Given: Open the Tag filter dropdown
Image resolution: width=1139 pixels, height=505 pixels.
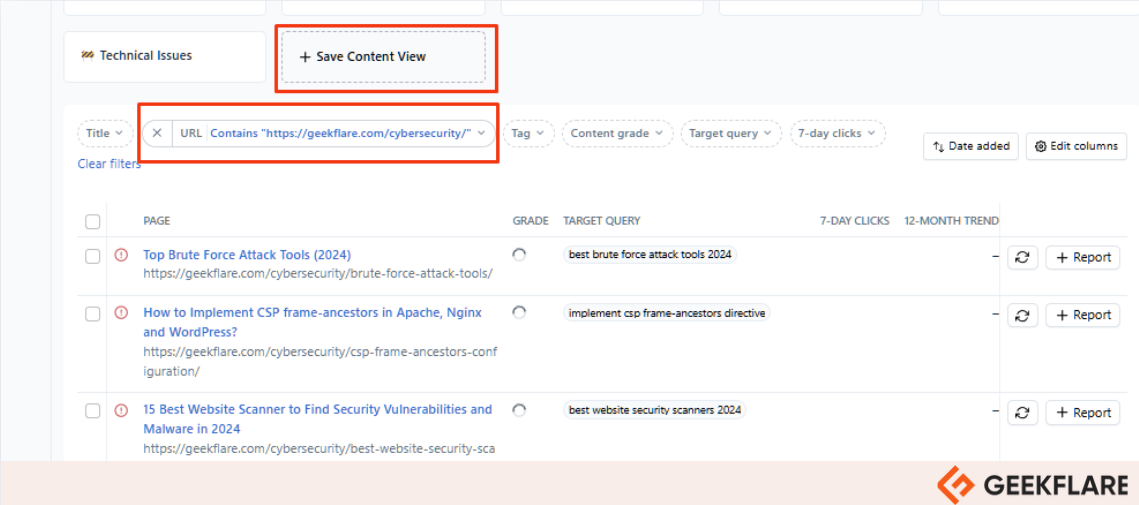Looking at the screenshot, I should pos(528,133).
